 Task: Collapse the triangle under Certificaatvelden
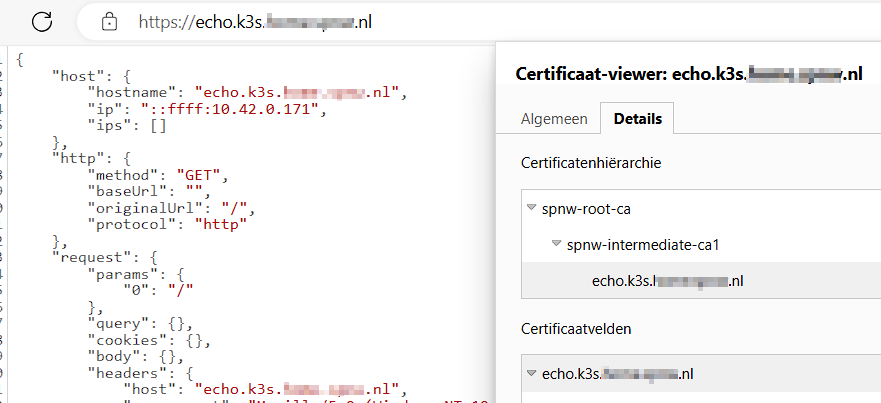(530, 374)
